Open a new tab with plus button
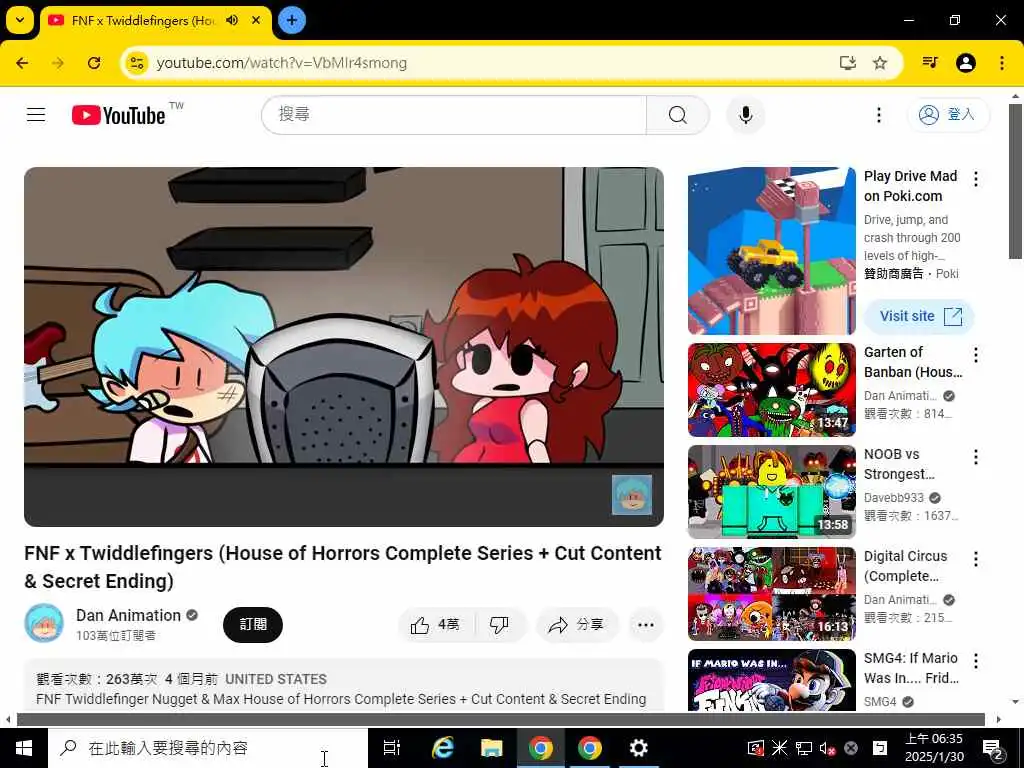The height and width of the screenshot is (768, 1024). click(x=292, y=20)
